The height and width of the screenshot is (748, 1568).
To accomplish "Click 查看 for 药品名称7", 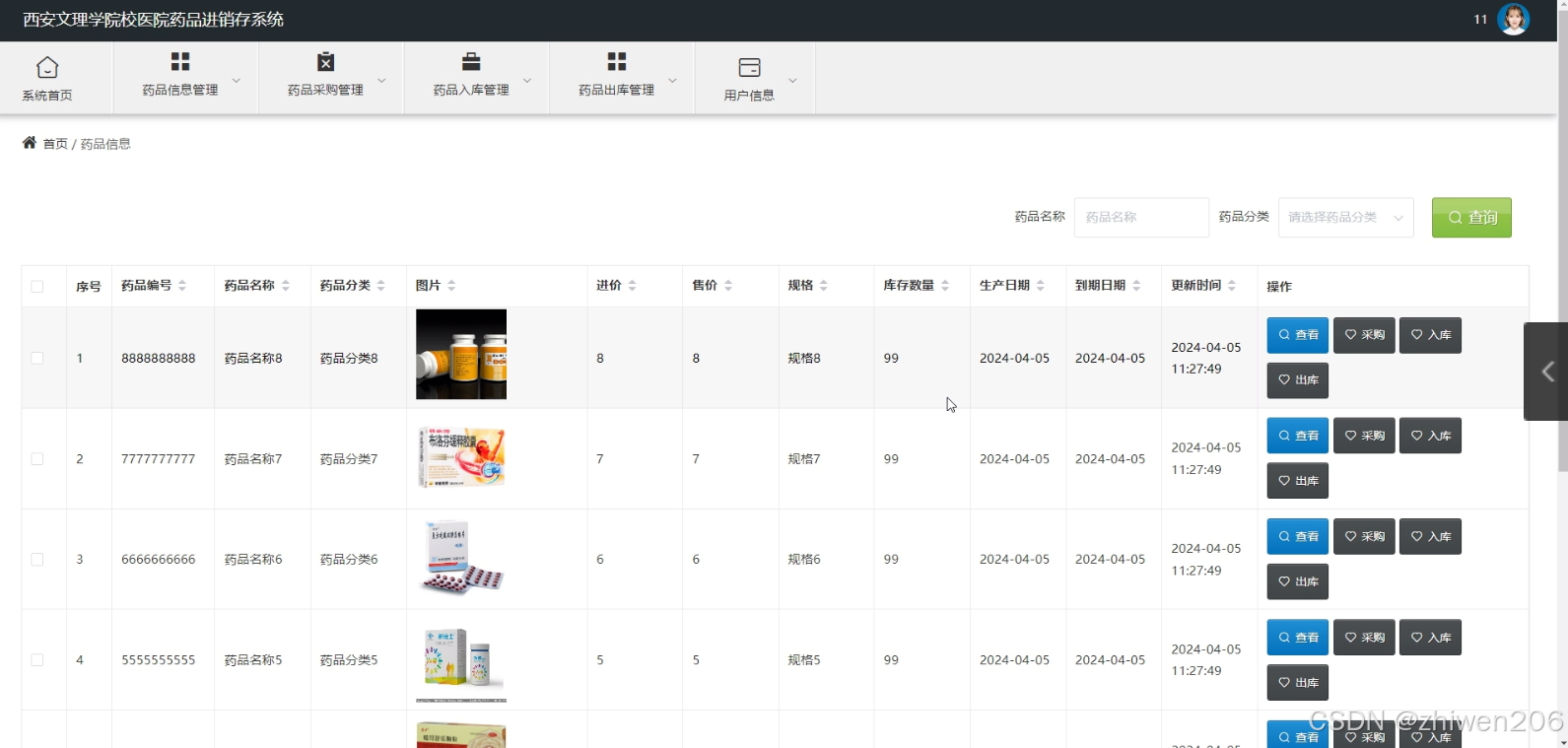I will pyautogui.click(x=1298, y=436).
